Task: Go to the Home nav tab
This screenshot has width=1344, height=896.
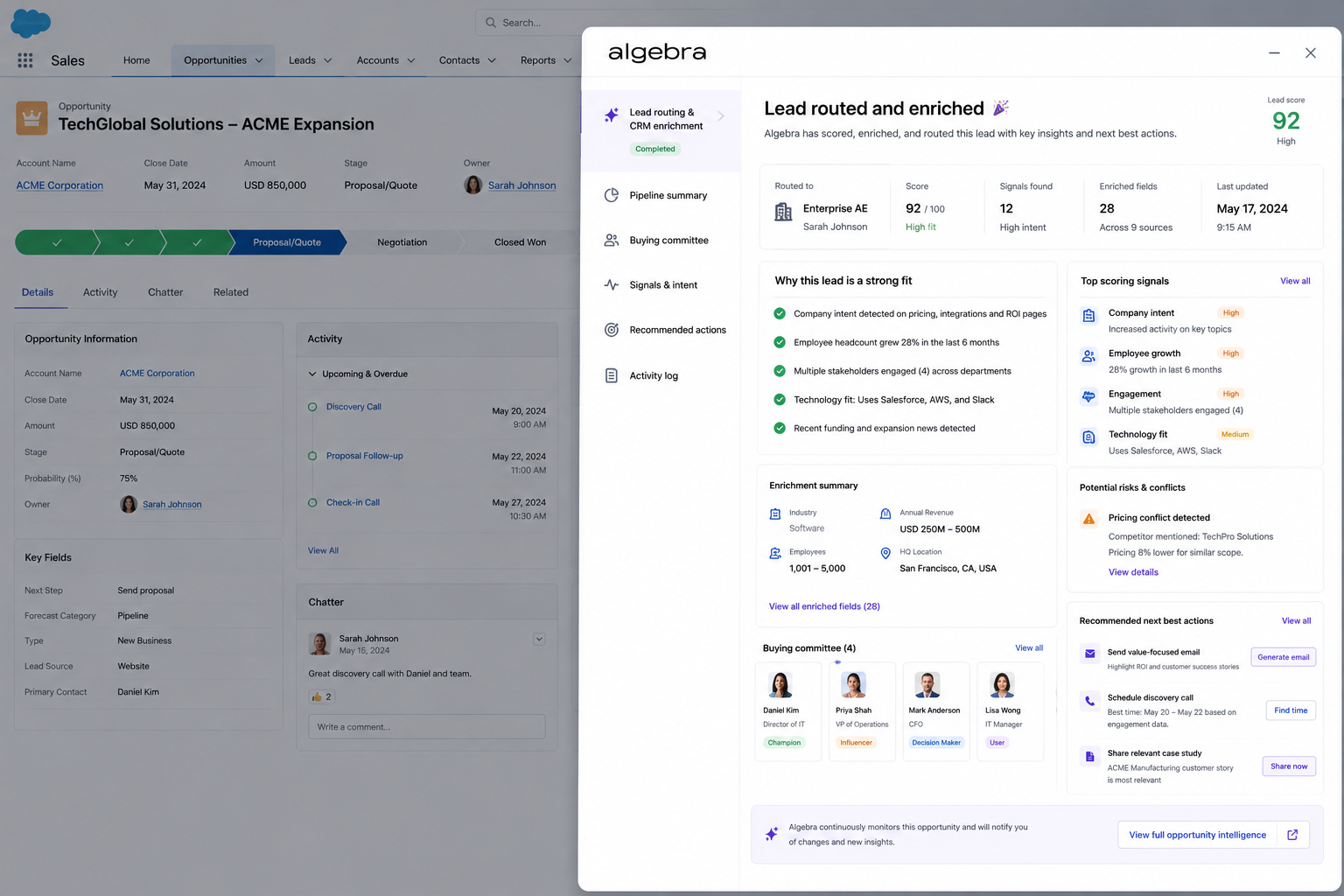Action: pos(136,60)
